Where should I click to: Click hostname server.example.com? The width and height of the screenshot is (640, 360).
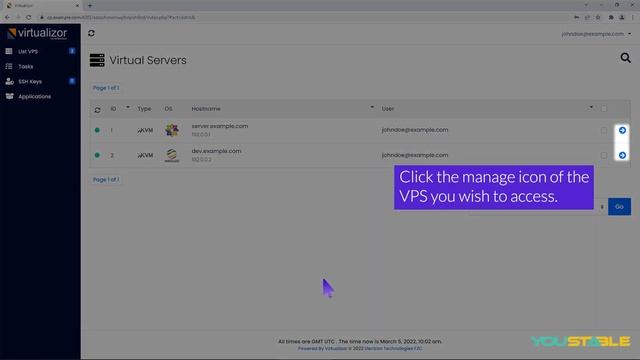[220, 126]
